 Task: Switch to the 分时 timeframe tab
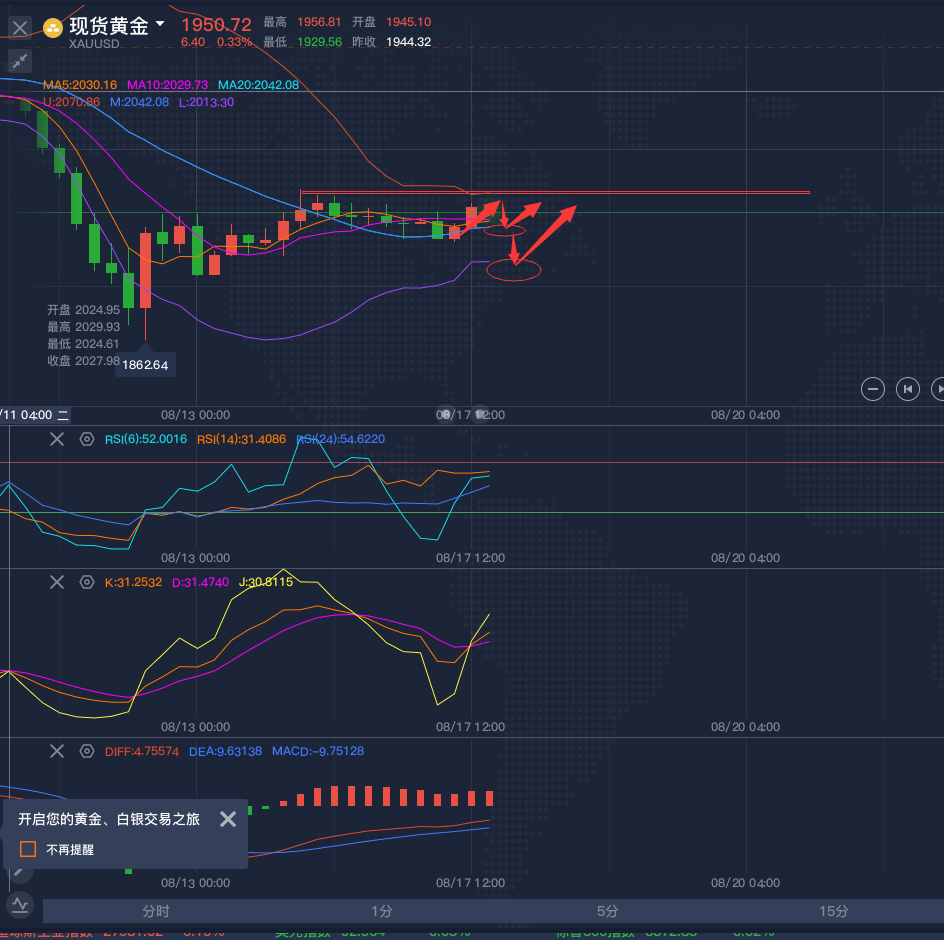pyautogui.click(x=155, y=911)
